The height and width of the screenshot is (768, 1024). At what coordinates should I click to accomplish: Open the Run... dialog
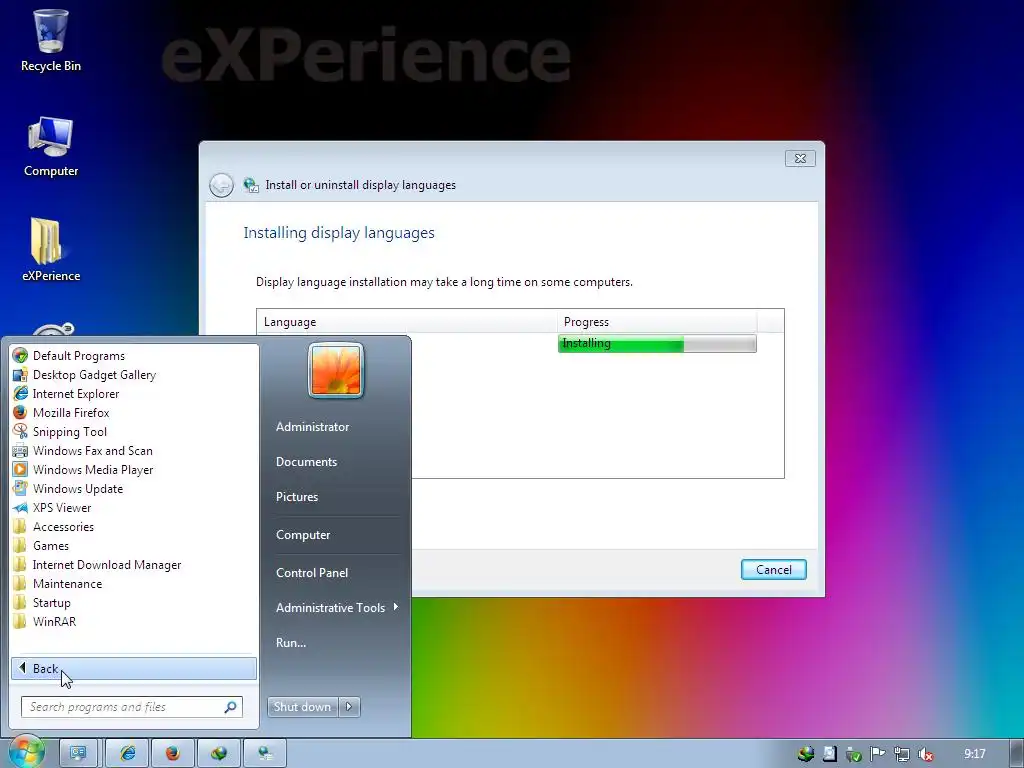tap(291, 643)
